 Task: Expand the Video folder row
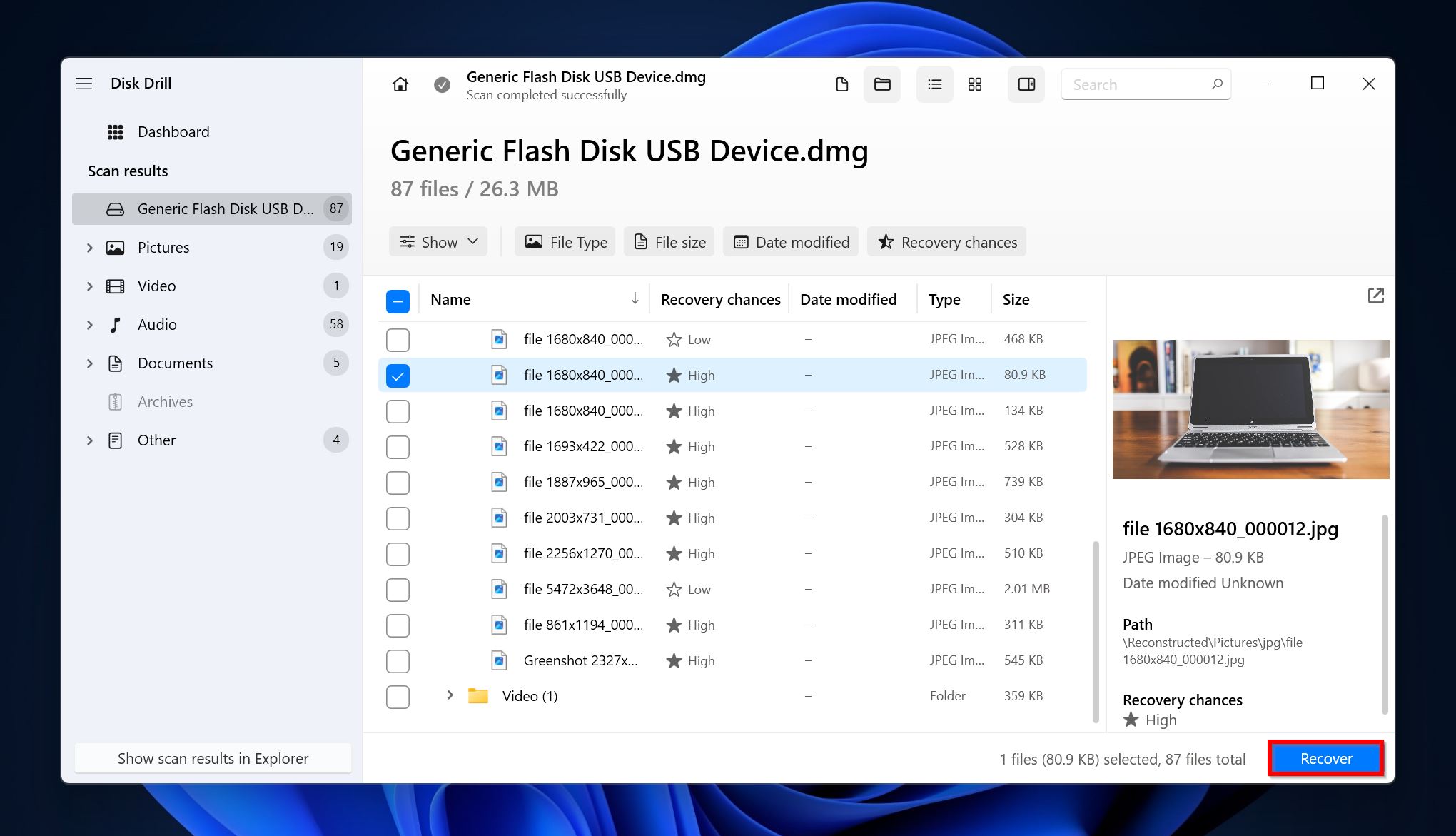click(450, 696)
